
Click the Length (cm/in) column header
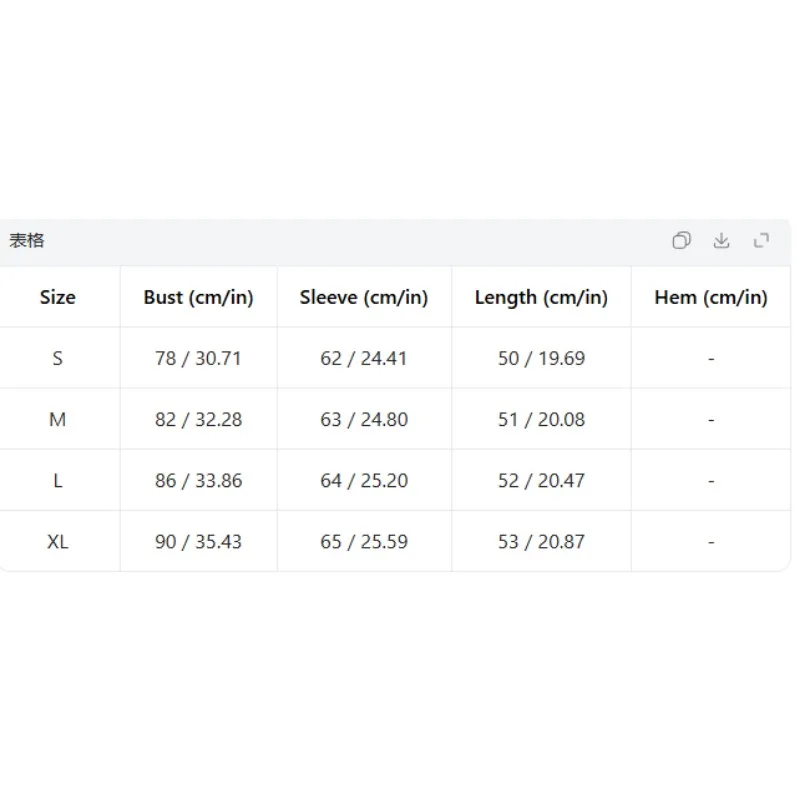541,297
